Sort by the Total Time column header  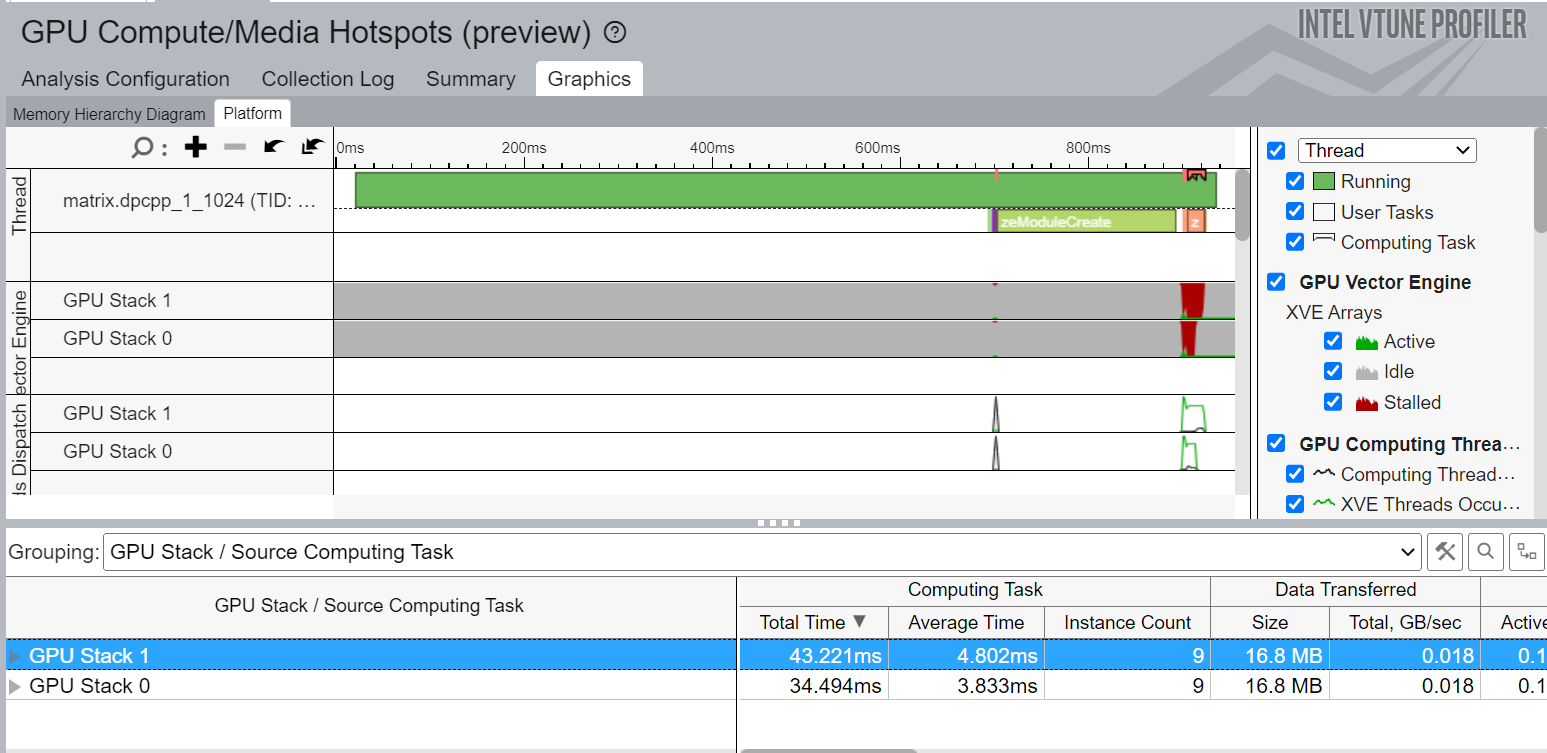(812, 622)
